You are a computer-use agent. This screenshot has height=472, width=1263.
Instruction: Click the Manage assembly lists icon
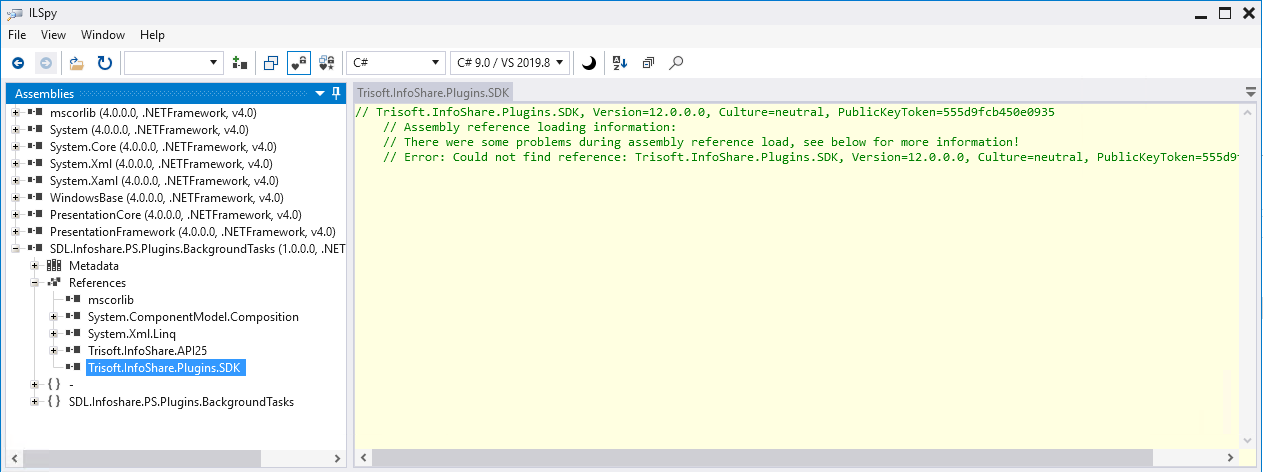tap(240, 63)
